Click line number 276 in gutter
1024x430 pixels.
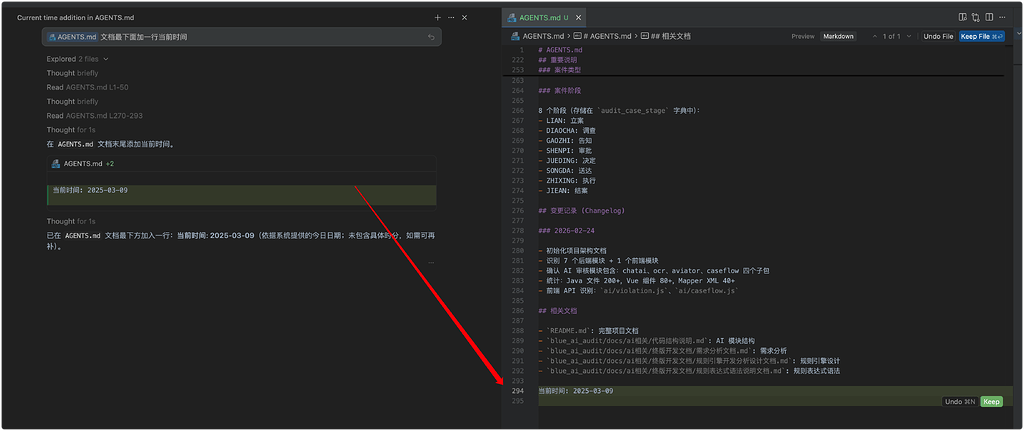(517, 210)
